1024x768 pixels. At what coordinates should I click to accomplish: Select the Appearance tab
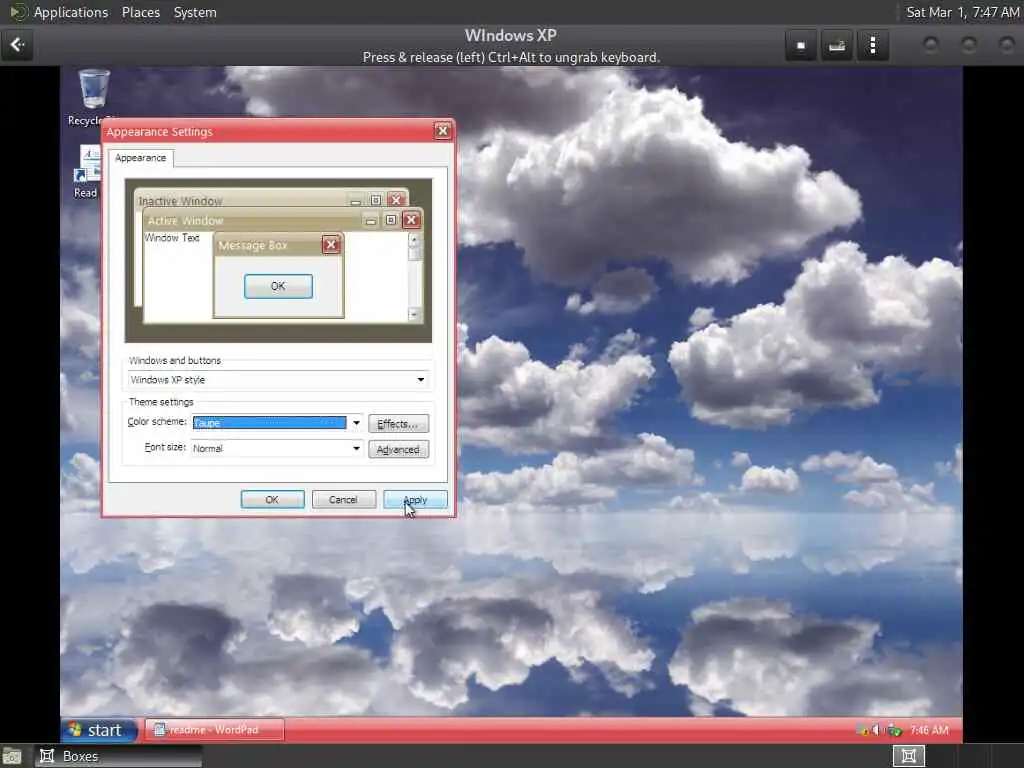point(140,158)
